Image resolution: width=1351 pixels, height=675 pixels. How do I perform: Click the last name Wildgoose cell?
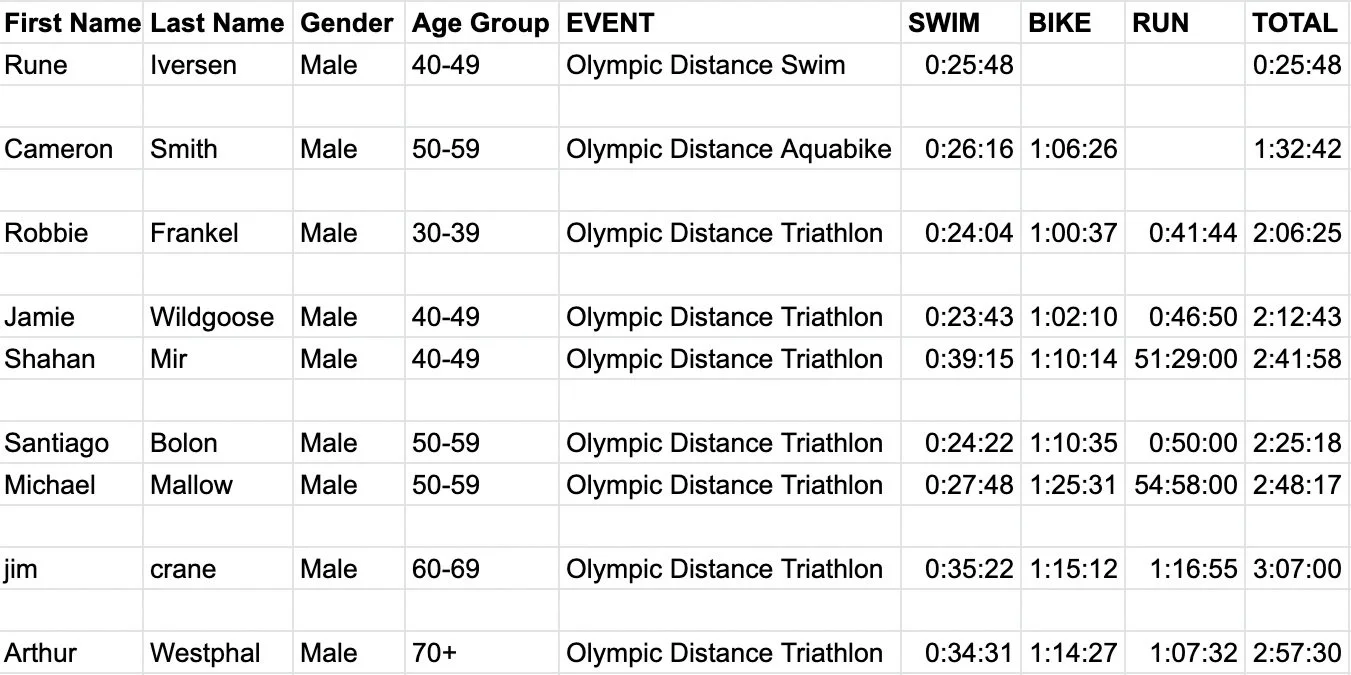(212, 318)
